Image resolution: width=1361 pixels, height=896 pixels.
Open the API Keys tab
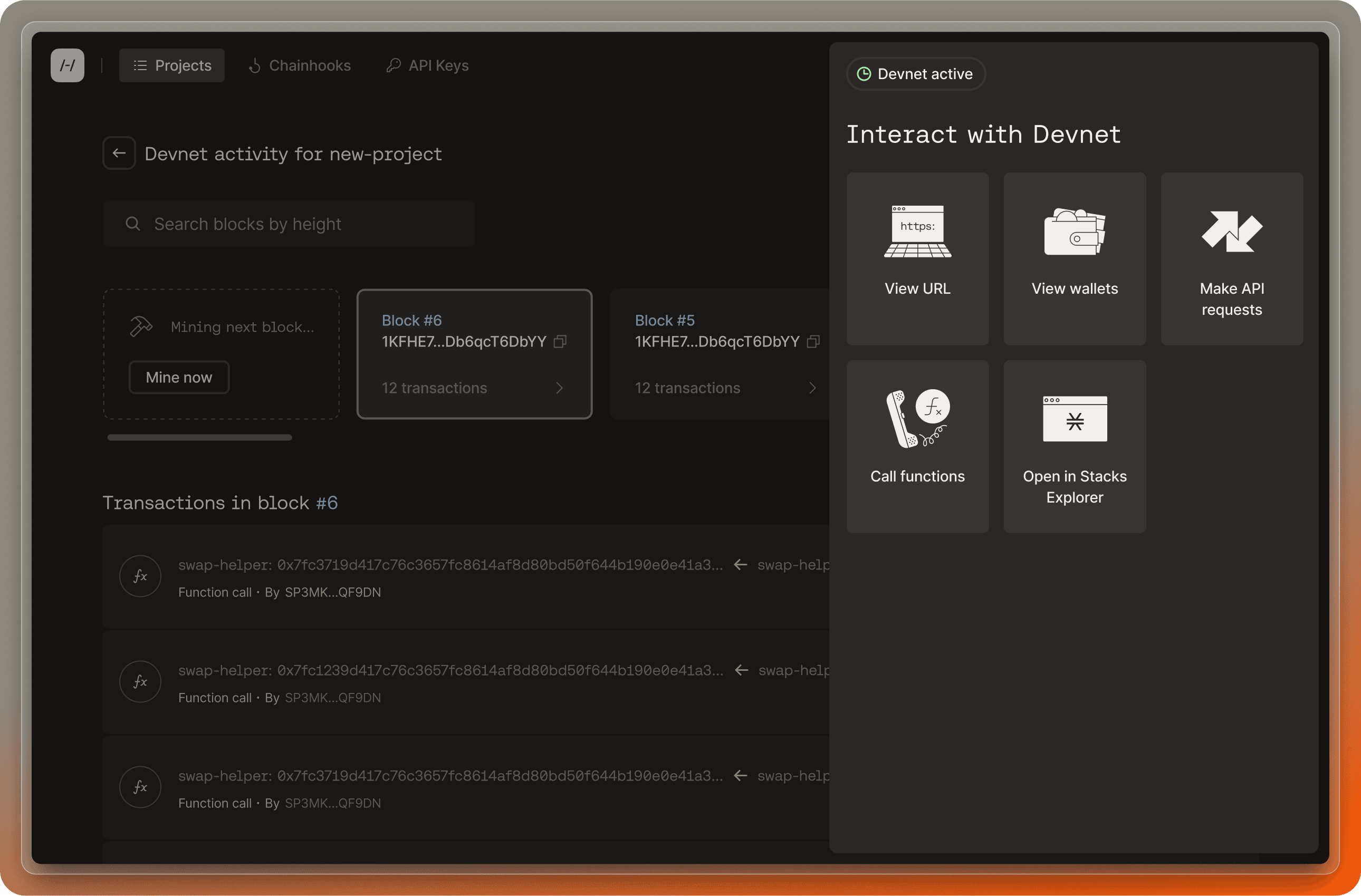point(428,65)
